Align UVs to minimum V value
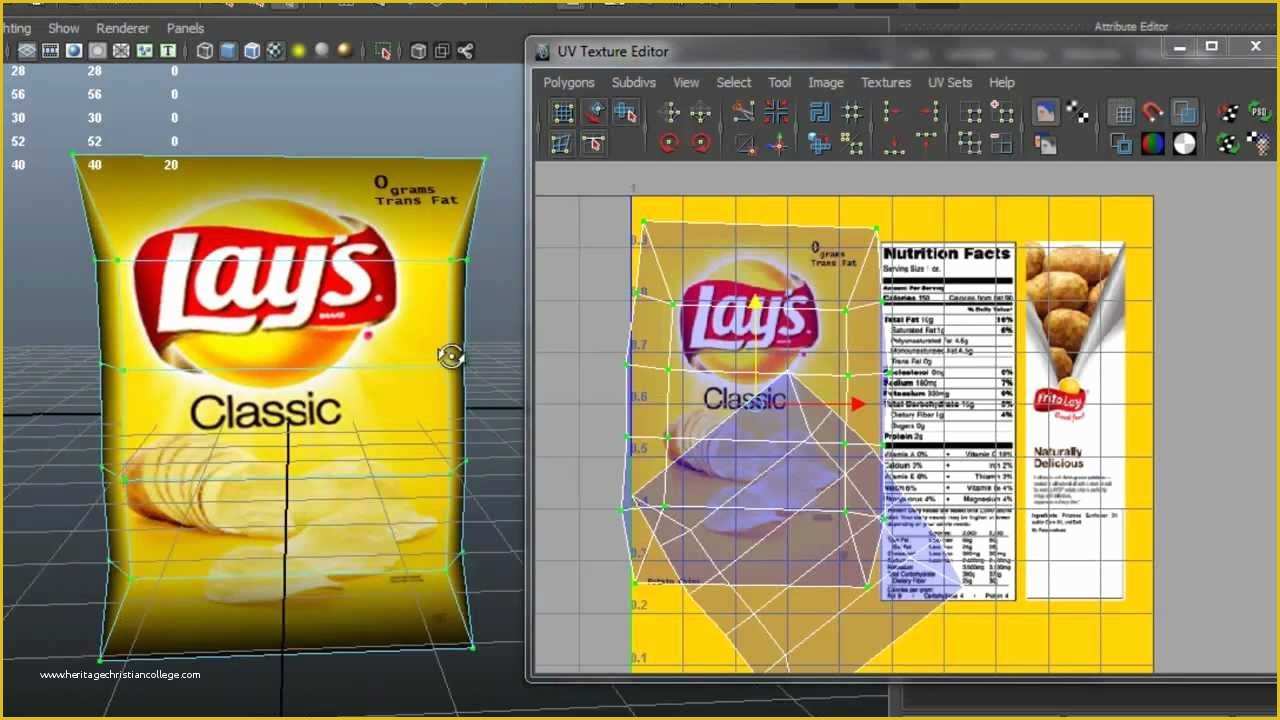 pyautogui.click(x=895, y=143)
